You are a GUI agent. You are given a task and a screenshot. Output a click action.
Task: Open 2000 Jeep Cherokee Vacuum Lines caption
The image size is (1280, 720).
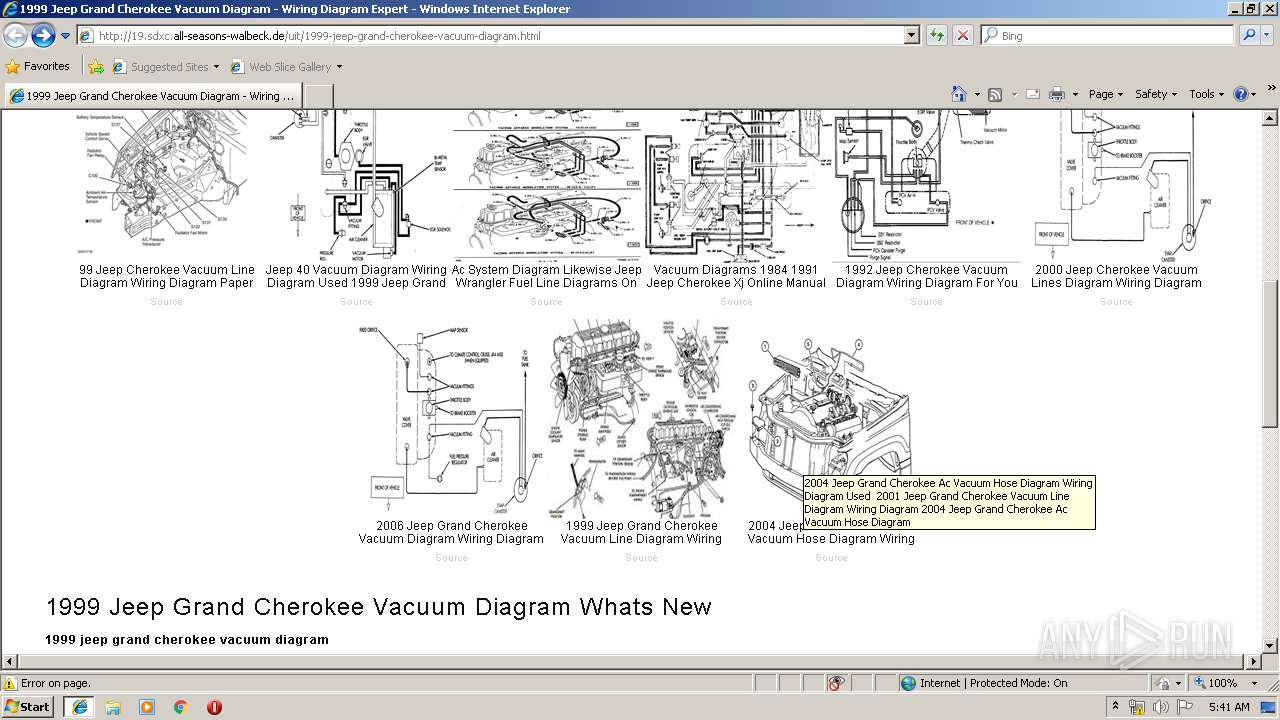click(1116, 276)
